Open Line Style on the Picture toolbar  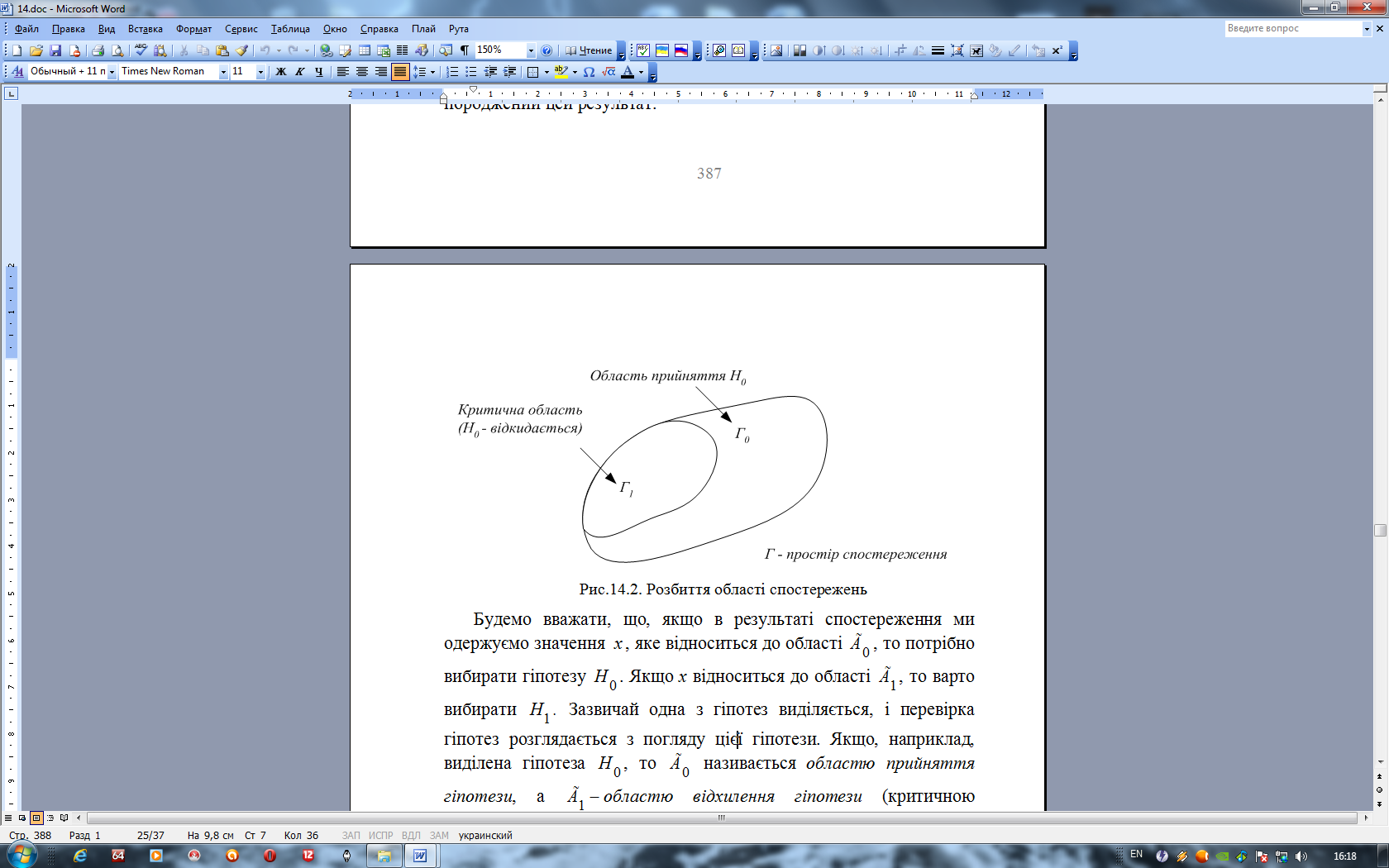pos(938,50)
